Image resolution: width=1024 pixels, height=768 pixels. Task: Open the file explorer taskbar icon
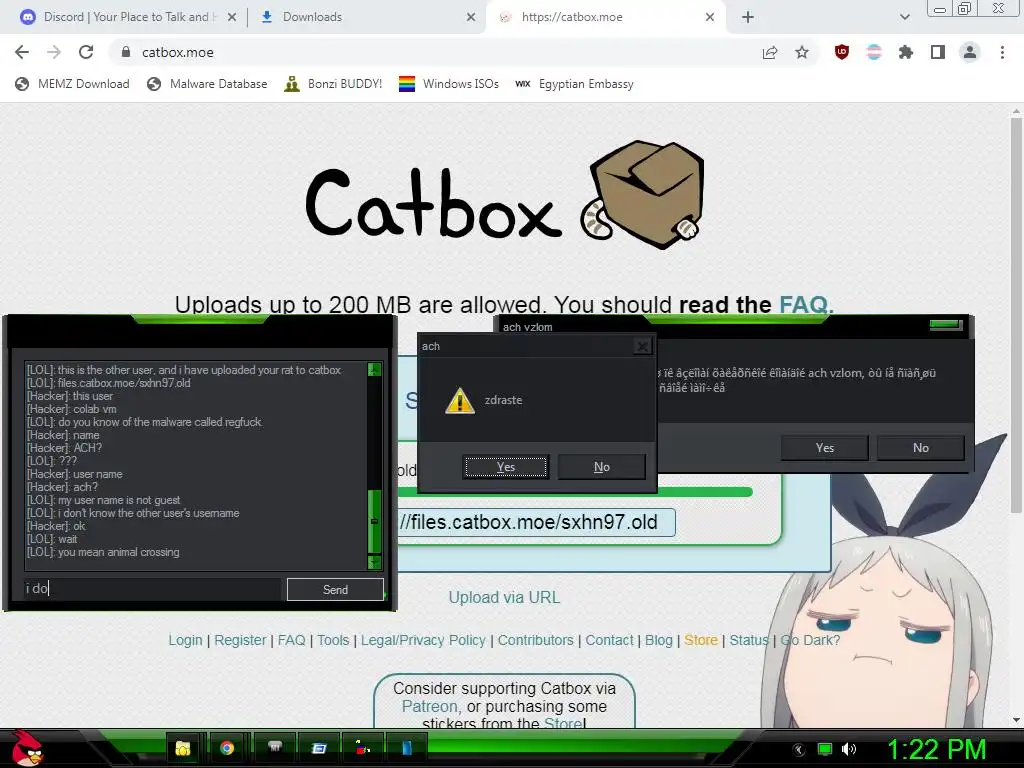183,748
